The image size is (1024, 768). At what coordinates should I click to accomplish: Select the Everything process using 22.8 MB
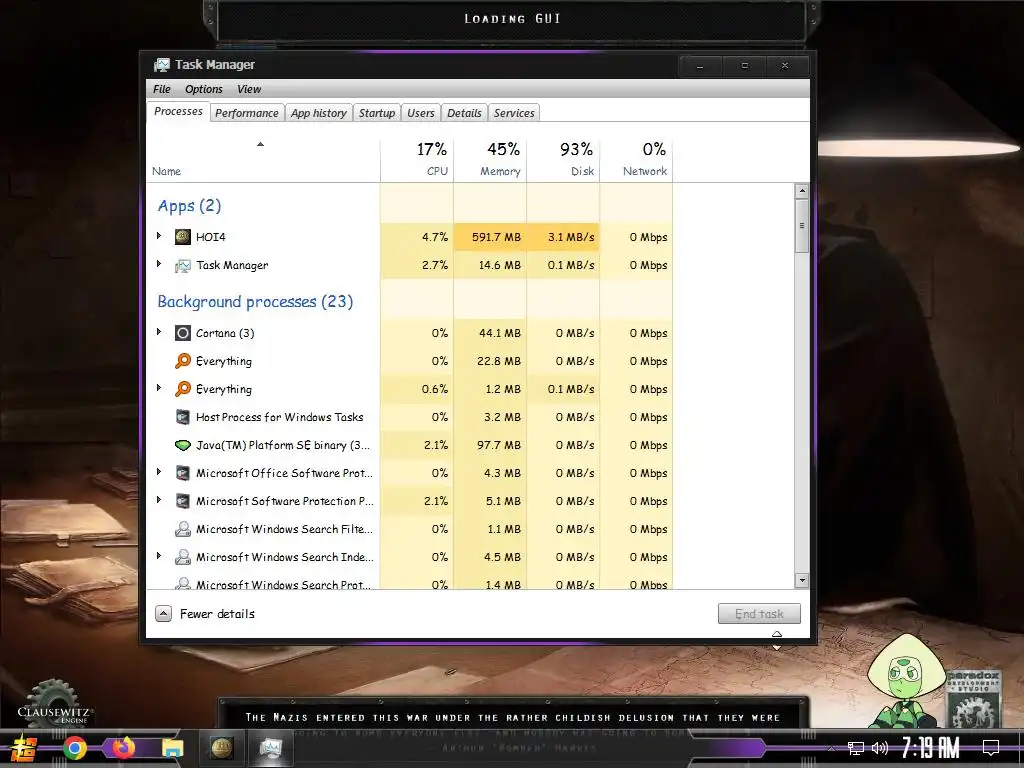point(409,361)
